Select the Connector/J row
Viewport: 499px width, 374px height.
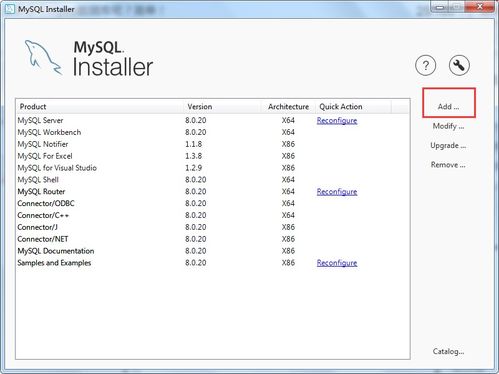212,227
